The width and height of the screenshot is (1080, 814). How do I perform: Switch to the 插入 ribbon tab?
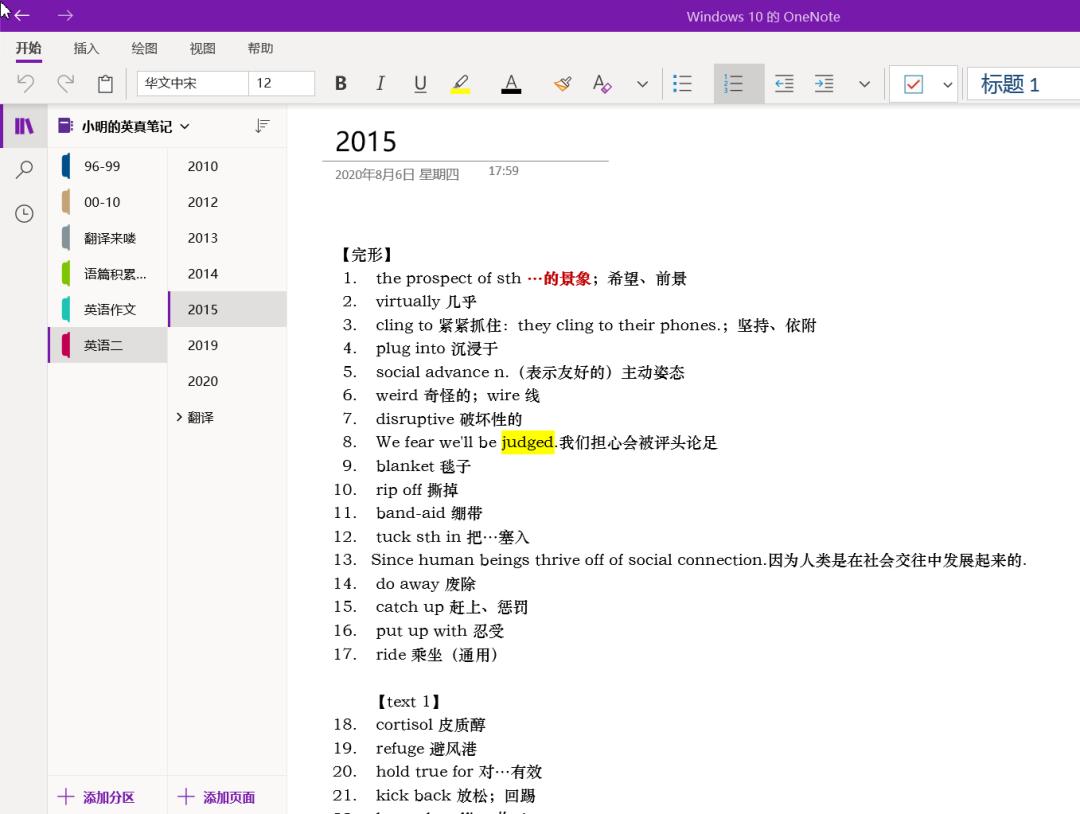[86, 48]
